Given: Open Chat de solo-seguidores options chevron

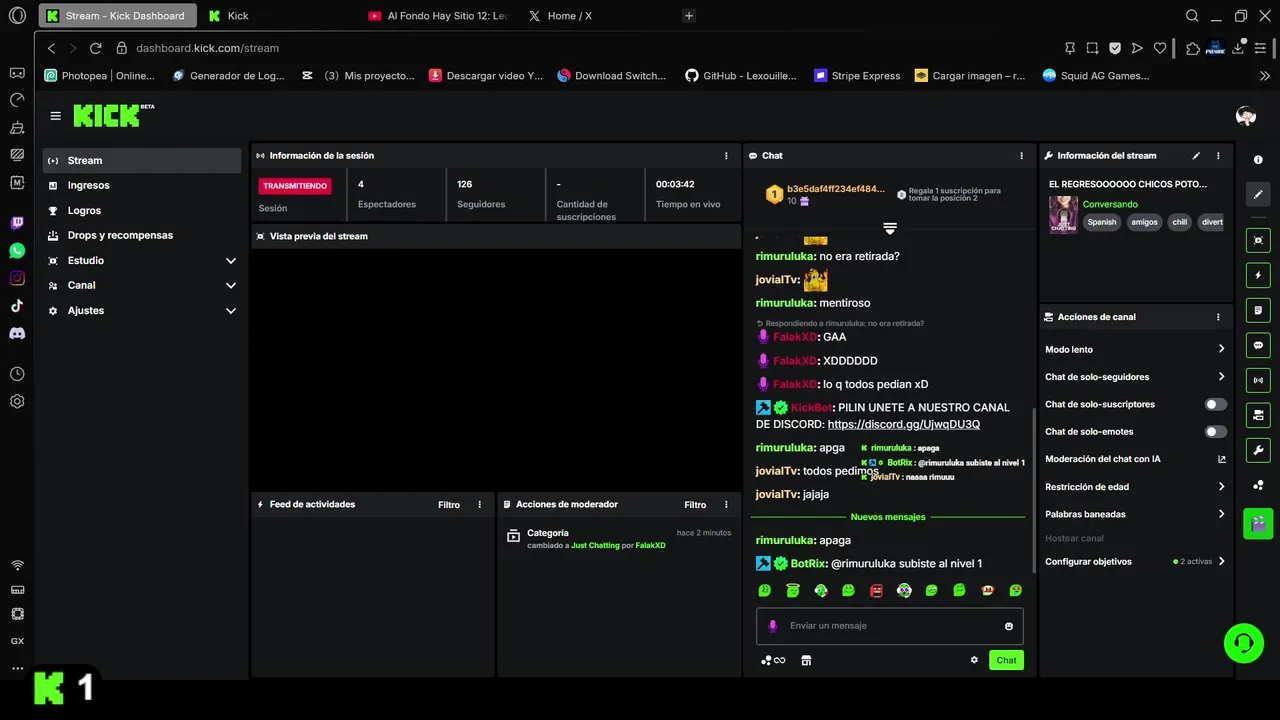Looking at the screenshot, I should [x=1221, y=377].
